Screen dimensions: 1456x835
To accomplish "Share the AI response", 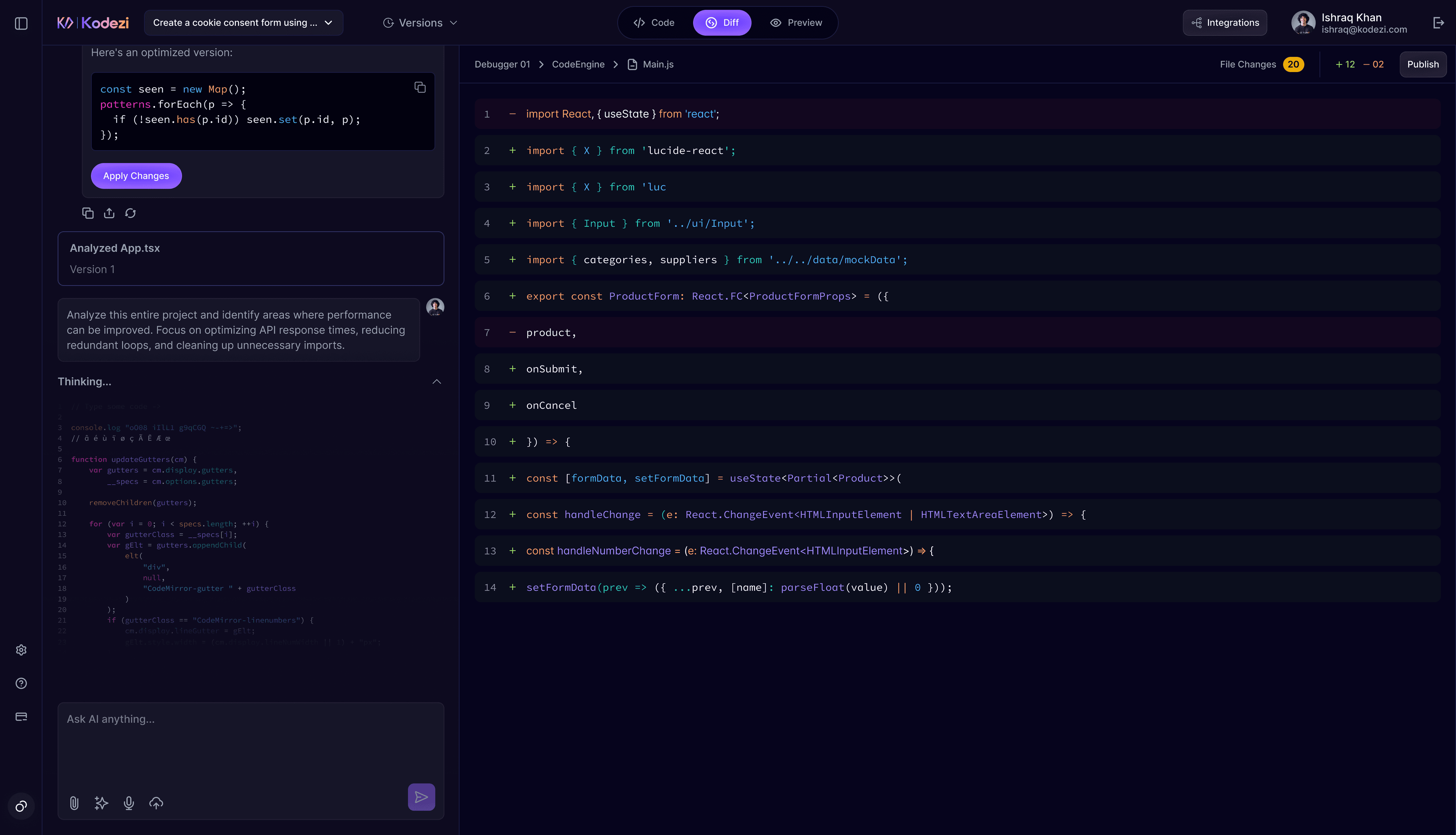I will [x=109, y=213].
